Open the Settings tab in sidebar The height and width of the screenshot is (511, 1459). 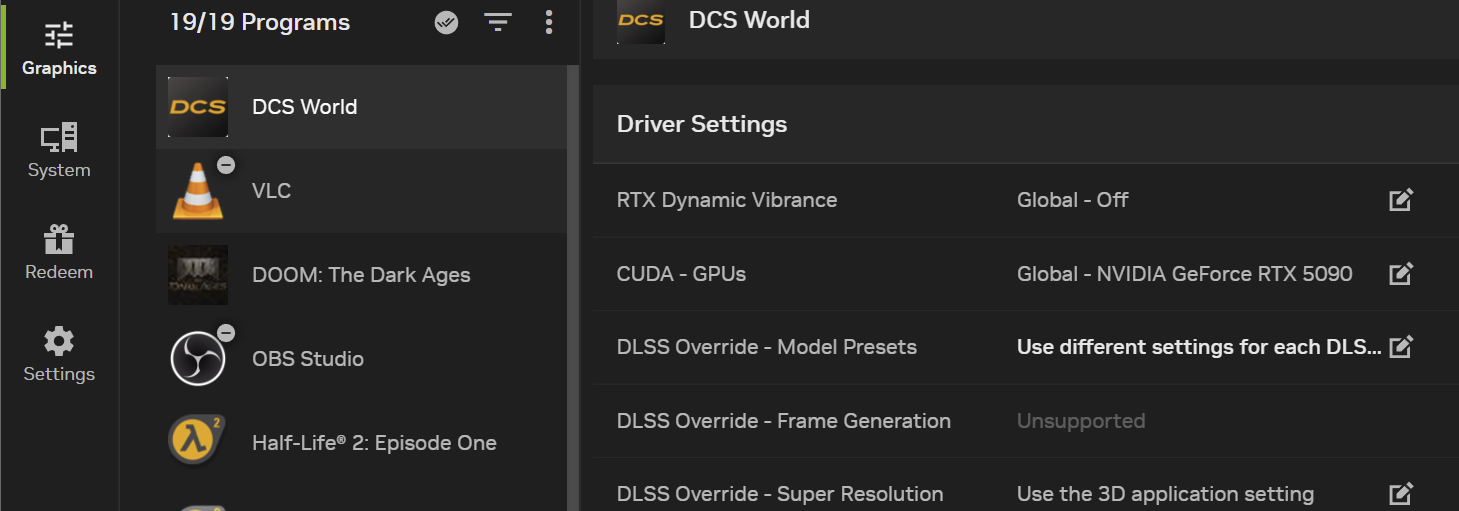coord(59,354)
